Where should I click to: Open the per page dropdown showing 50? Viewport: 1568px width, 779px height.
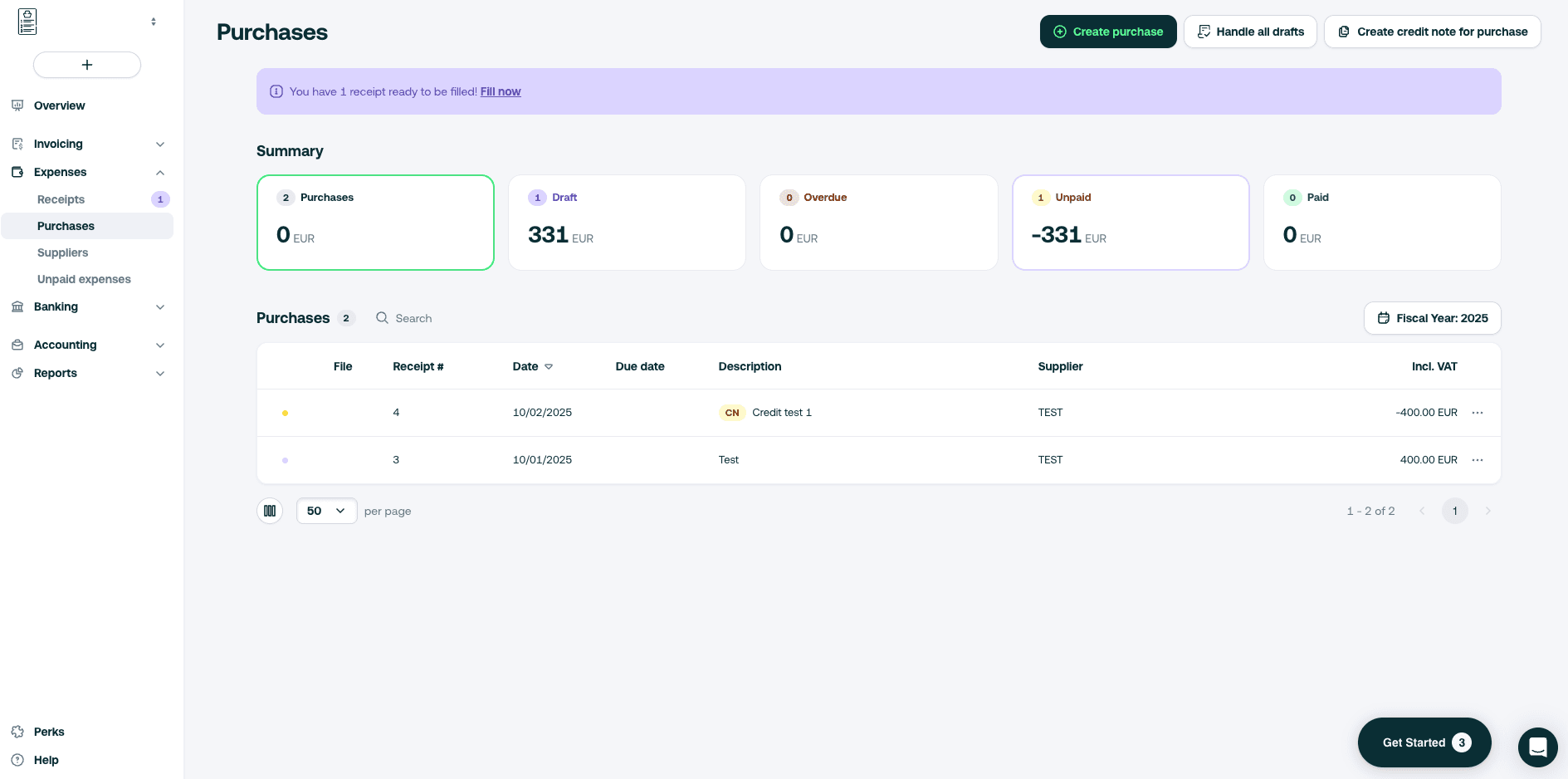[326, 511]
